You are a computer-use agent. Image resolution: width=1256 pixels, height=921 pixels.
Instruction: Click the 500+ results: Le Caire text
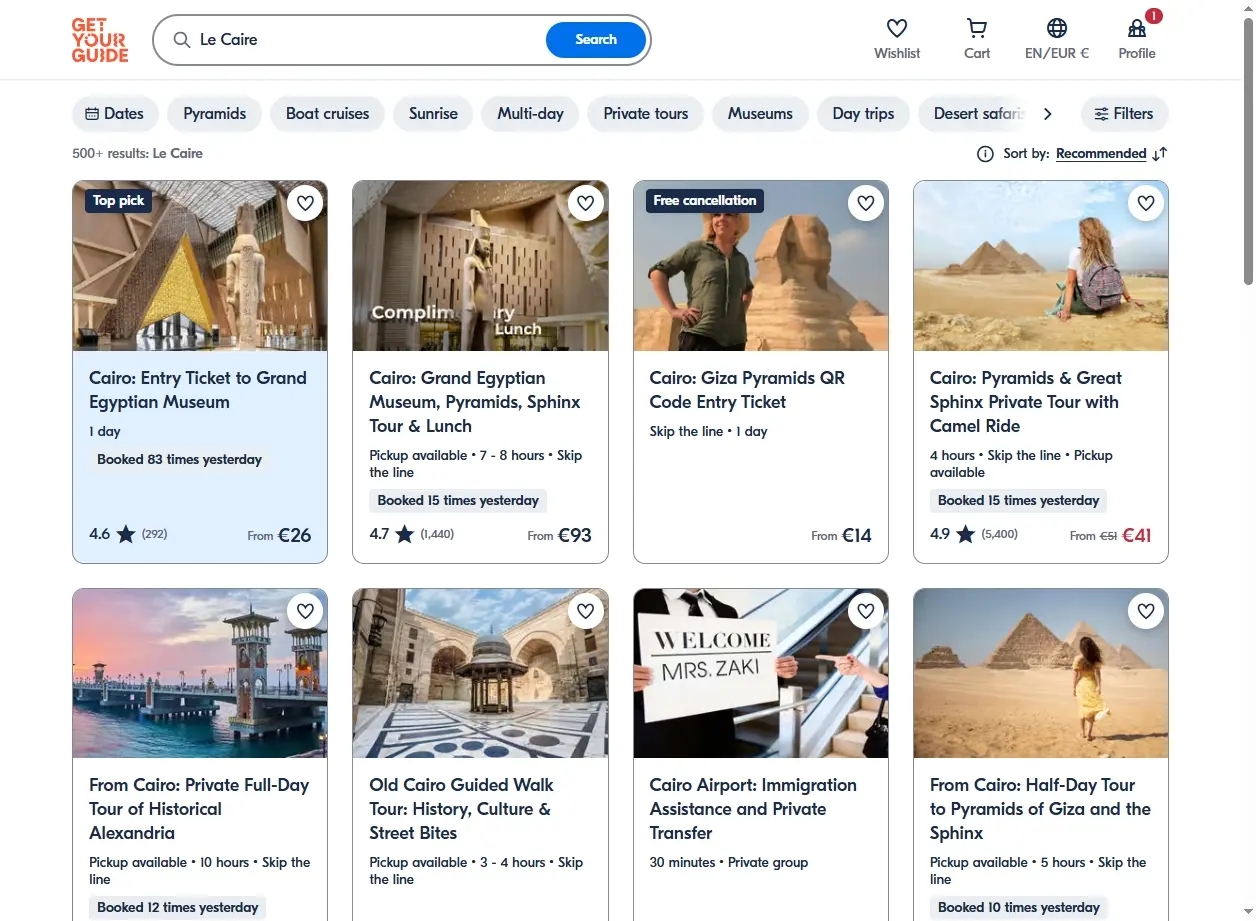coord(137,154)
